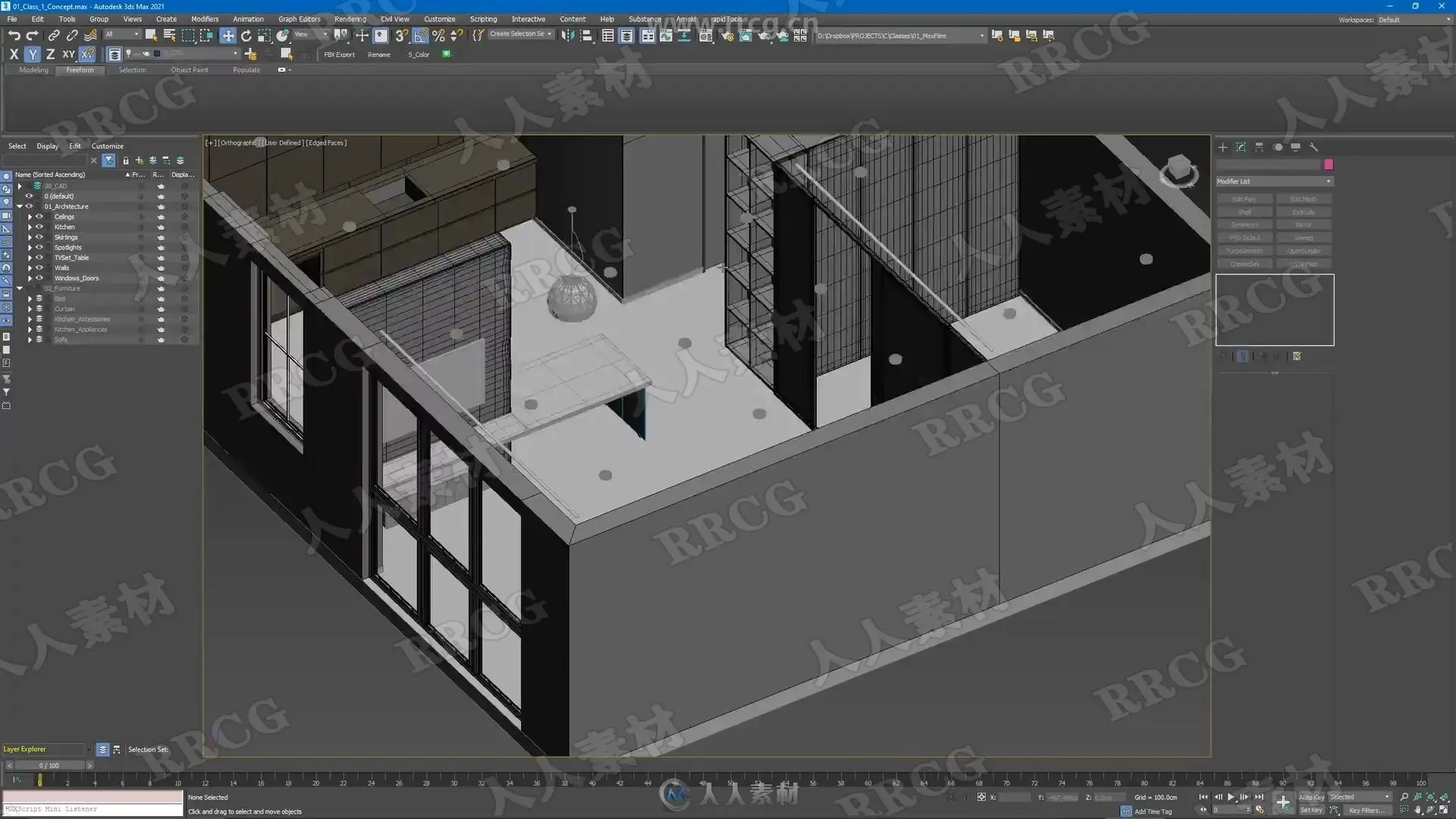Switch to the Modeling ribbon tab
This screenshot has height=819, width=1456.
click(33, 70)
